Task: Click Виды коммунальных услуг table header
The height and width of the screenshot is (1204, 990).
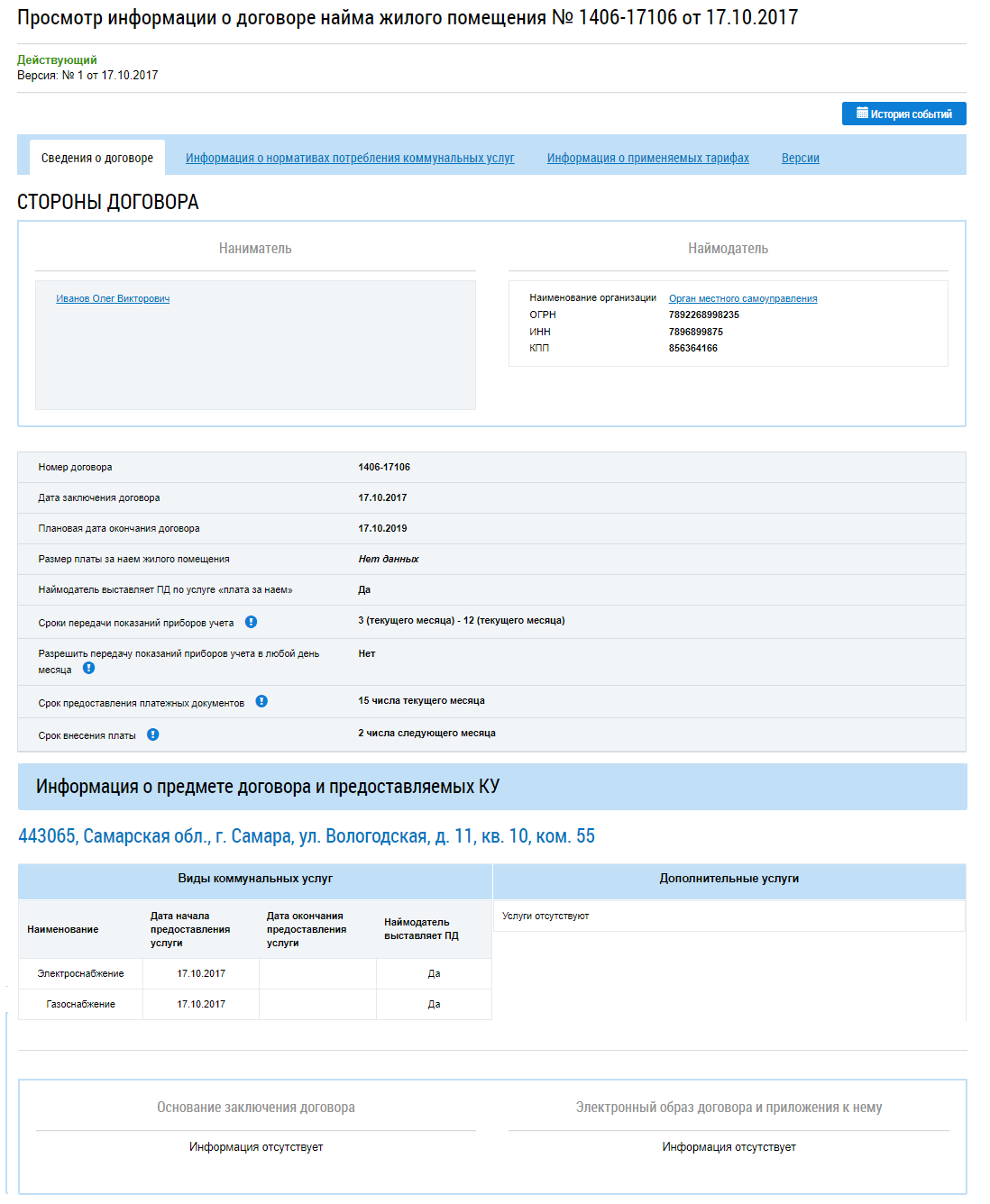Action: [x=255, y=879]
